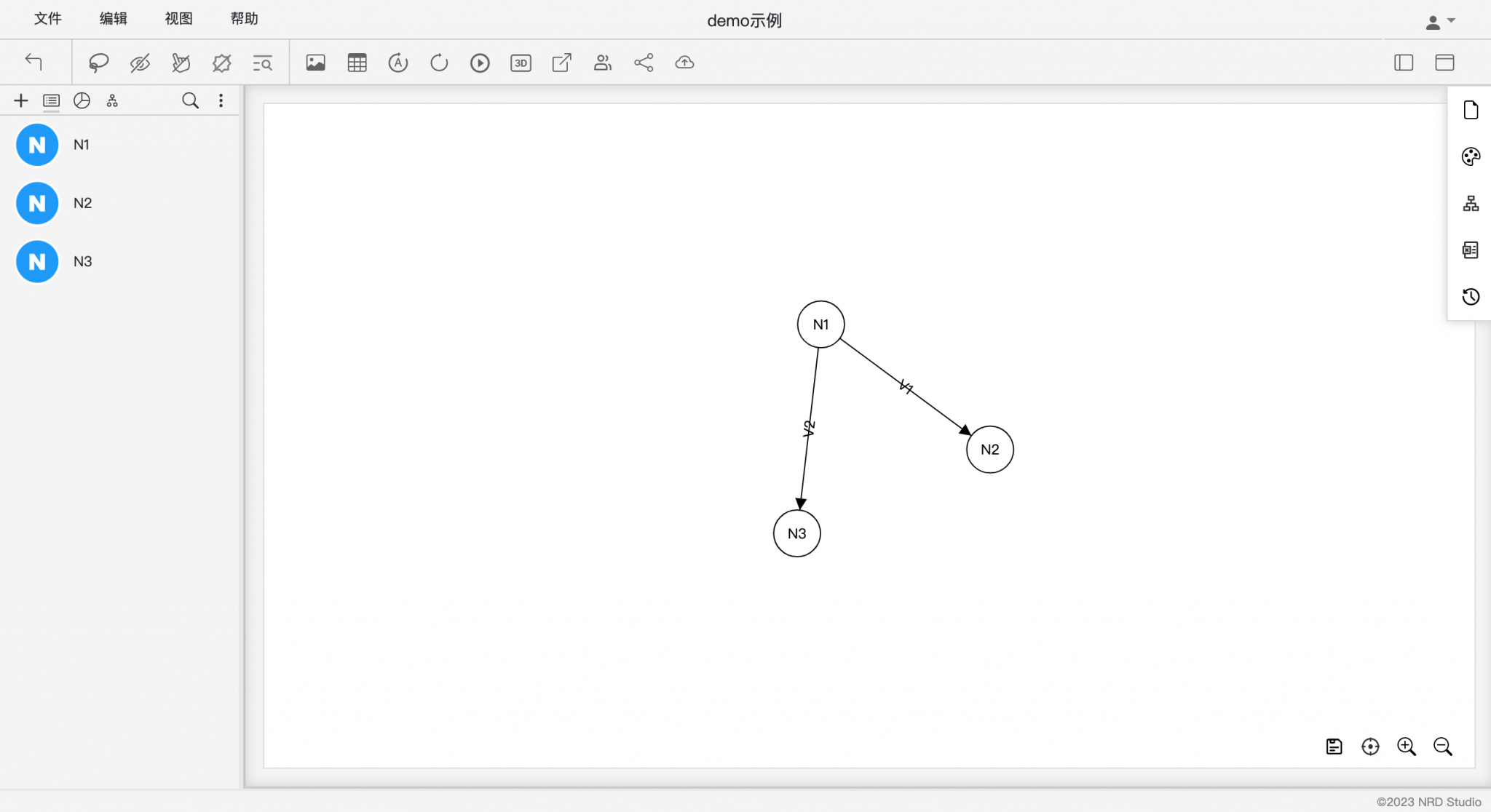Click the N3 node on canvas
Image resolution: width=1491 pixels, height=812 pixels.
point(796,533)
